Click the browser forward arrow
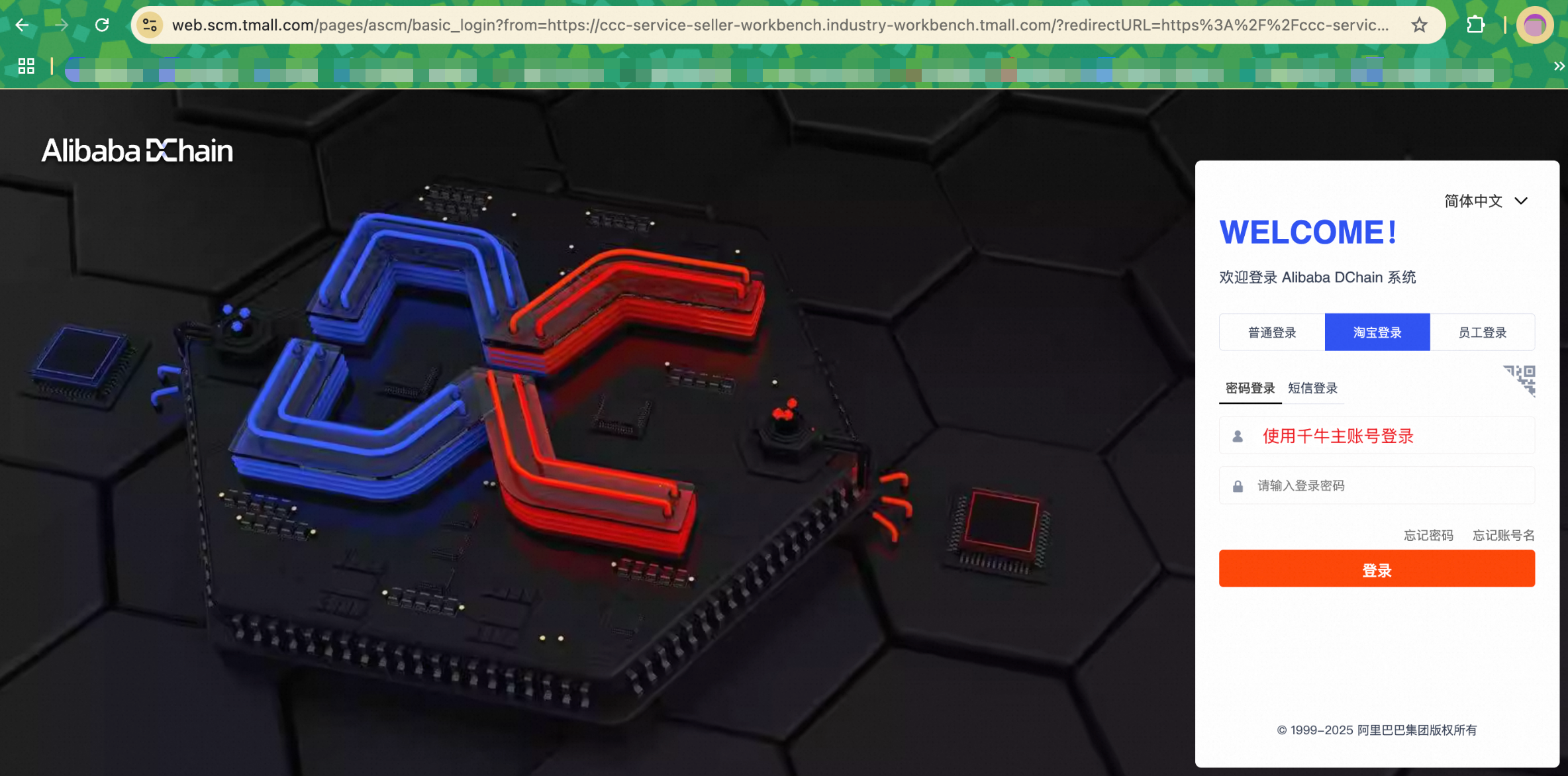 tap(62, 25)
